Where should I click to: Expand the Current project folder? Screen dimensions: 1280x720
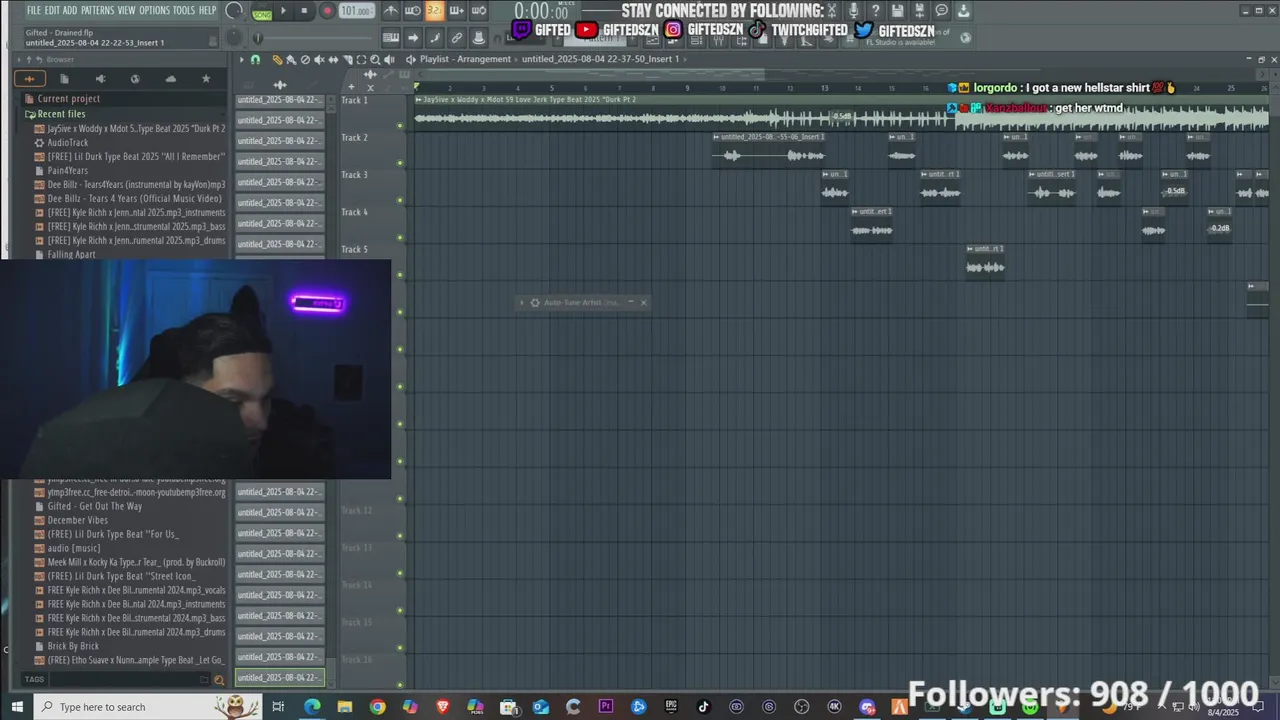point(68,99)
